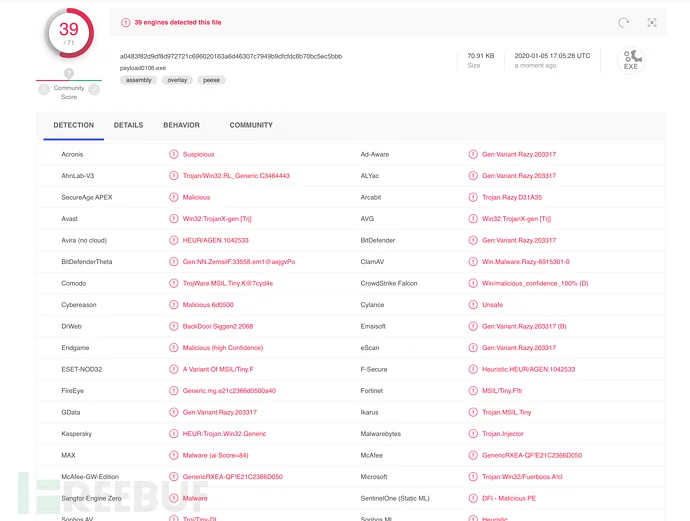Click the alert icon in Kaspersky row

pyautogui.click(x=174, y=433)
